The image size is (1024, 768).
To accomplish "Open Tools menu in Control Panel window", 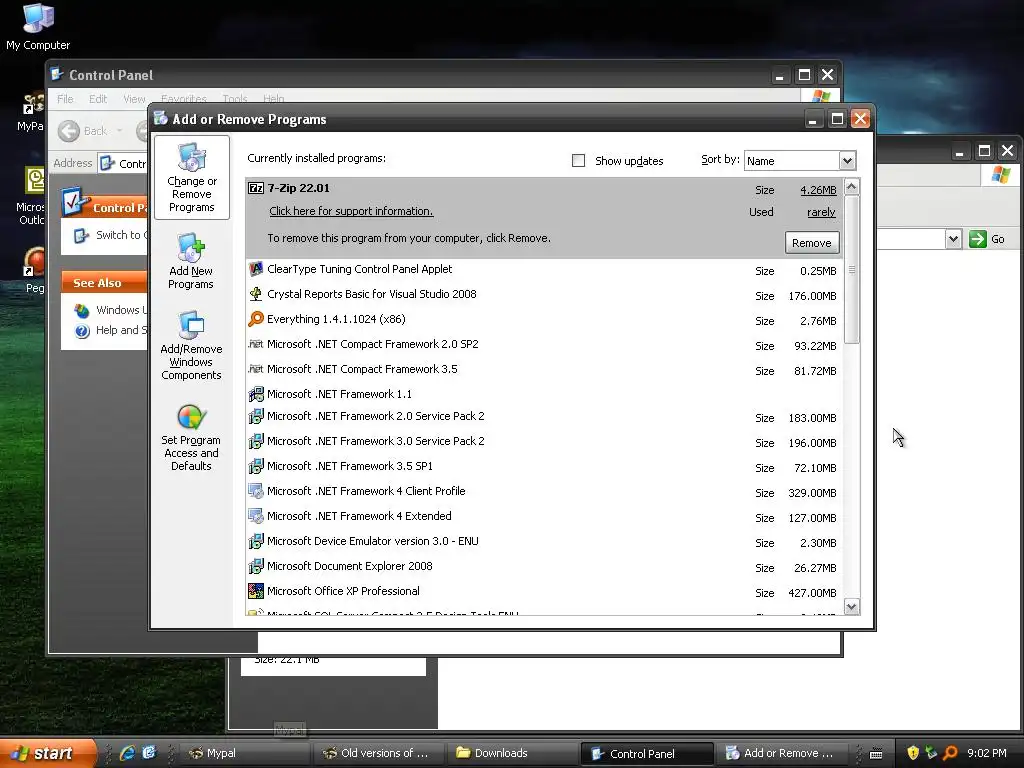I will [x=234, y=99].
